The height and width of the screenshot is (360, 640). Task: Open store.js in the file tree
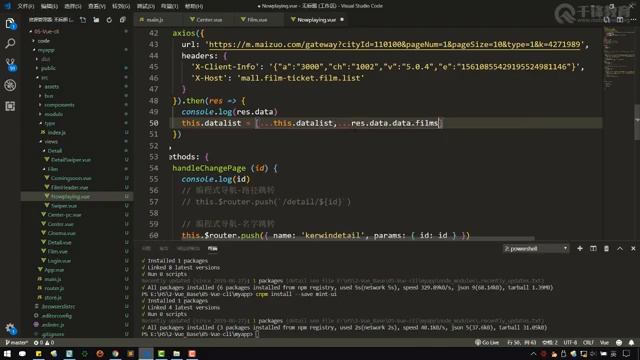point(53,297)
